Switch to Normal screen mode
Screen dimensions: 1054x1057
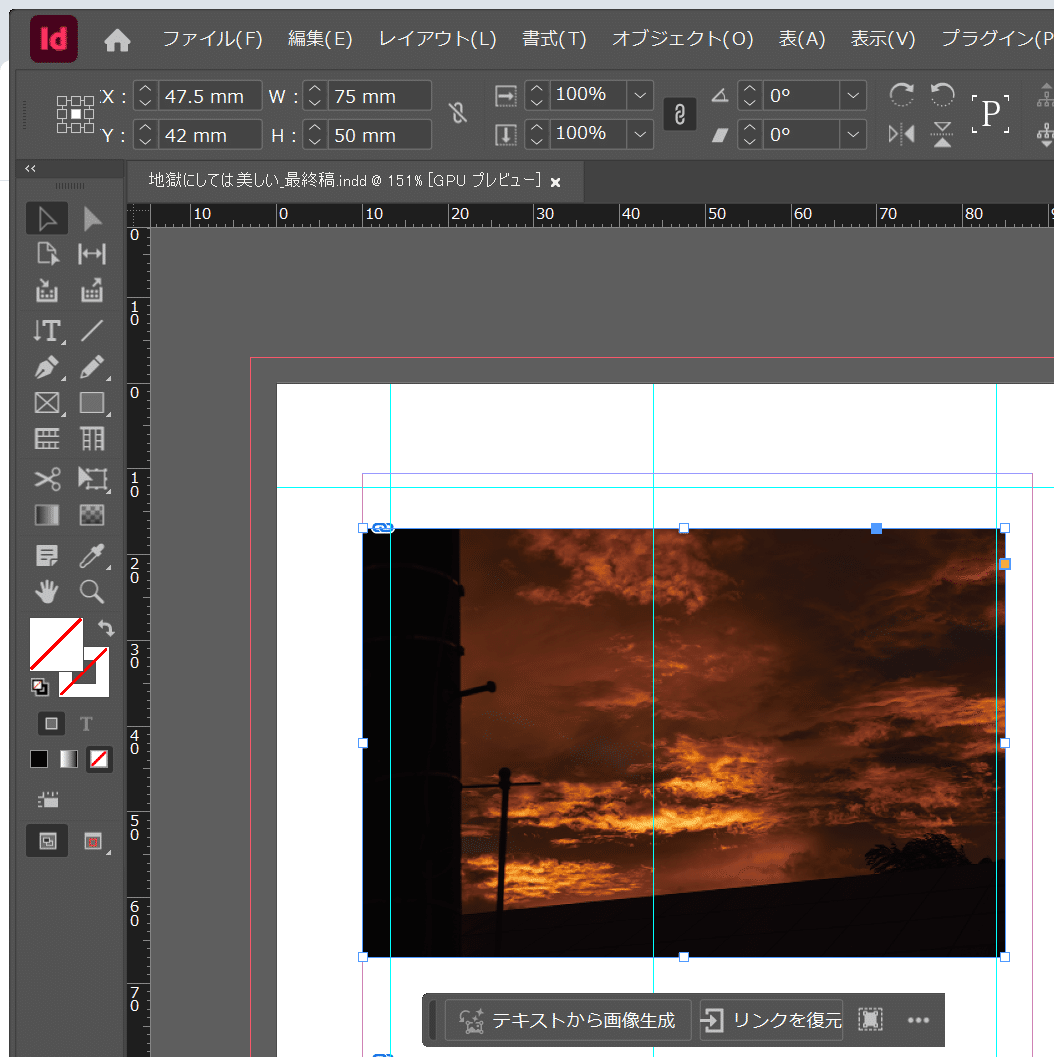pos(47,841)
